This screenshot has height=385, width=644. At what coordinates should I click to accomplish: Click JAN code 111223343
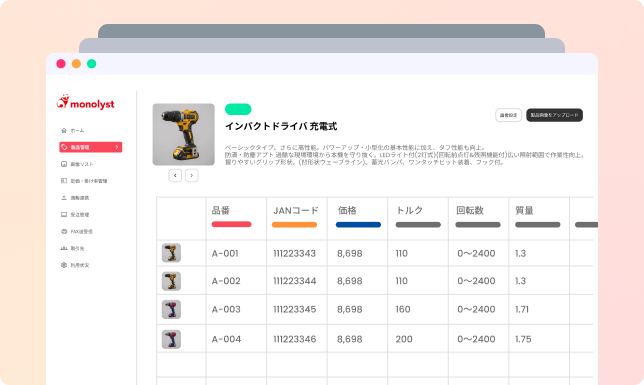294,254
